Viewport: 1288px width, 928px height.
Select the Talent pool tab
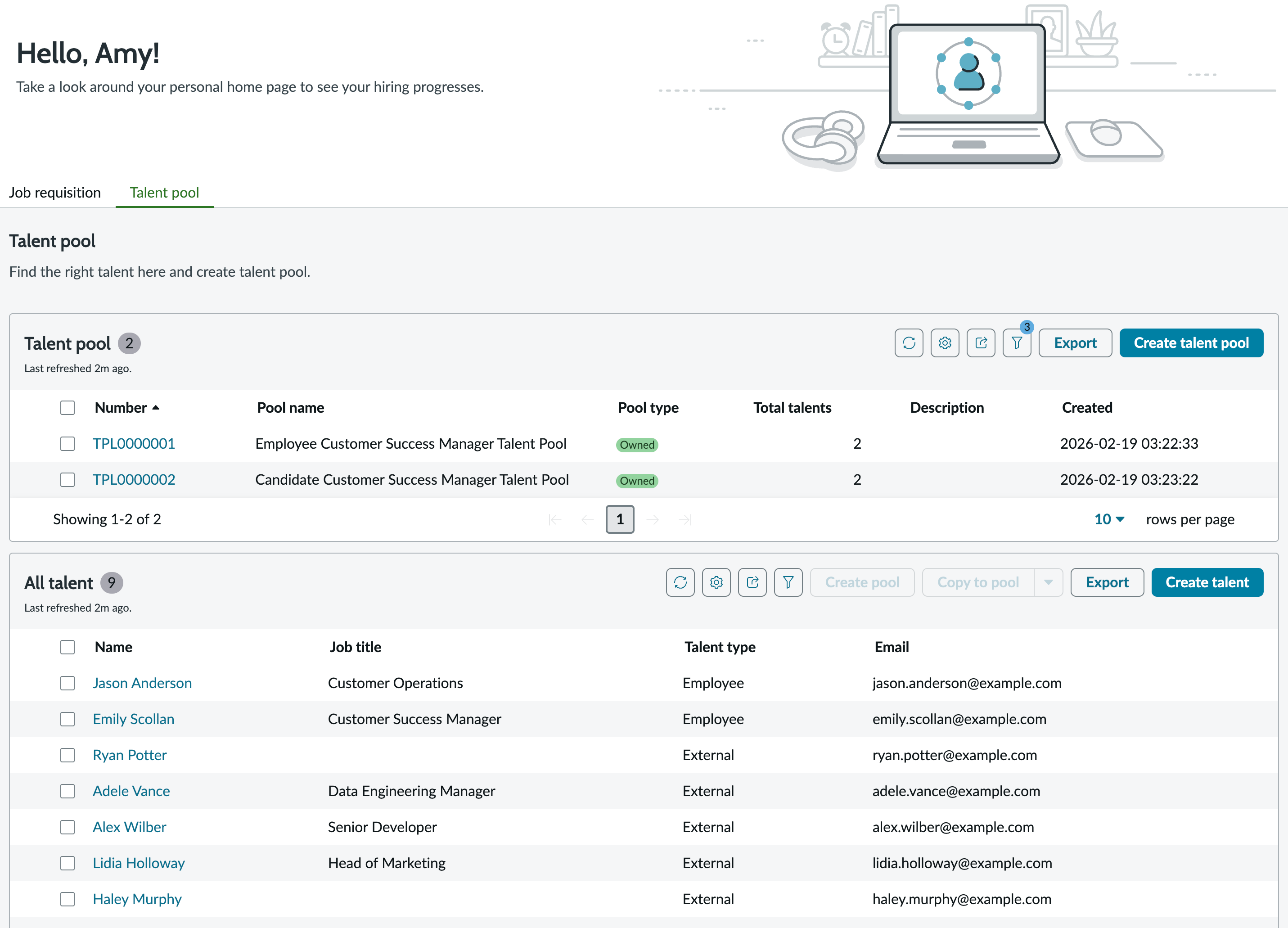click(164, 193)
